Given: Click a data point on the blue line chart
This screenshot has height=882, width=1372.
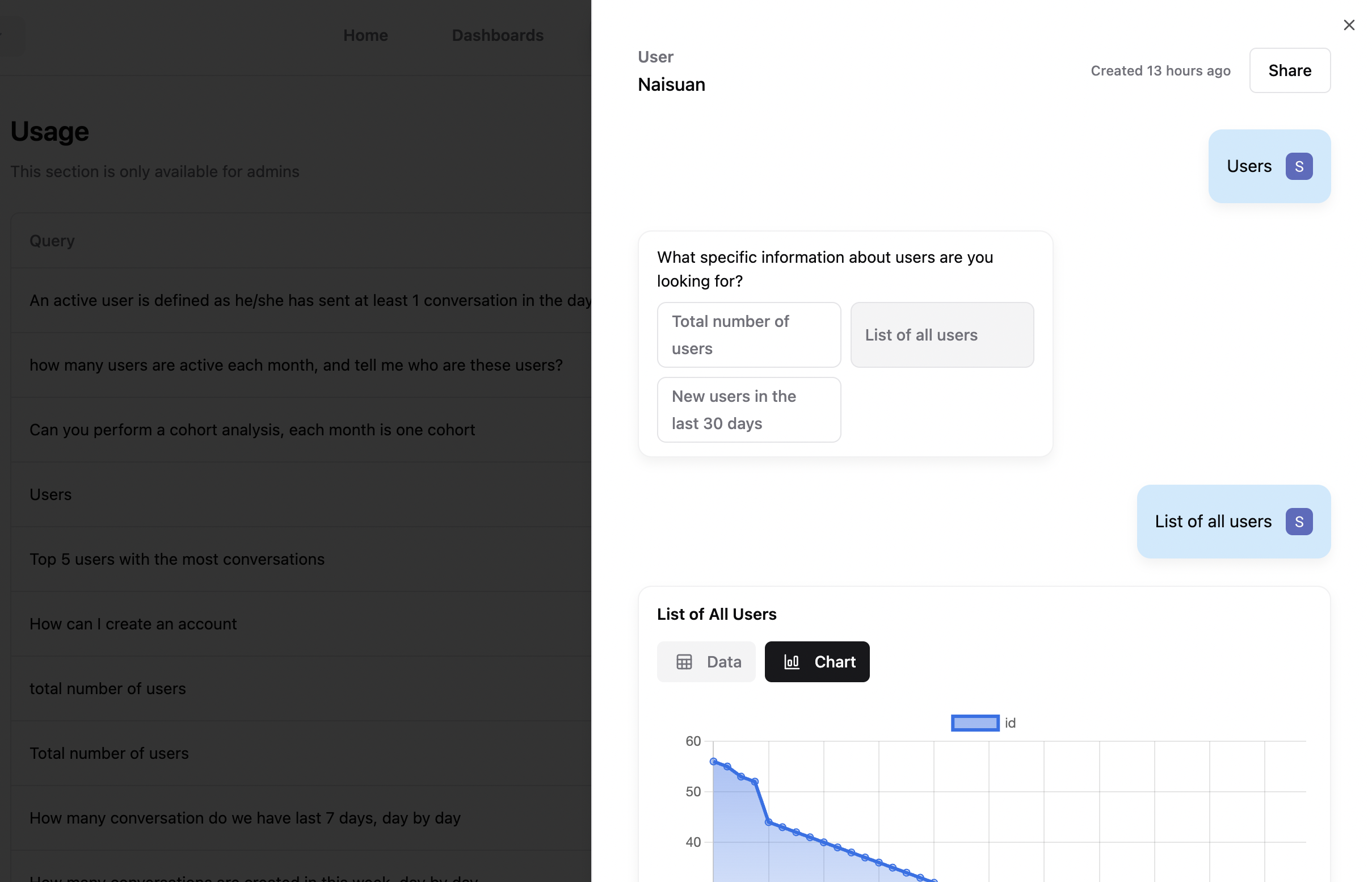Looking at the screenshot, I should (x=713, y=761).
